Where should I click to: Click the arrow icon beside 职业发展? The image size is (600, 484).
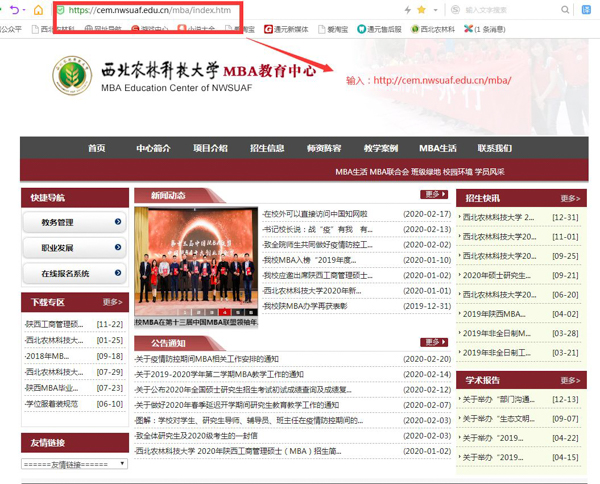(118, 248)
